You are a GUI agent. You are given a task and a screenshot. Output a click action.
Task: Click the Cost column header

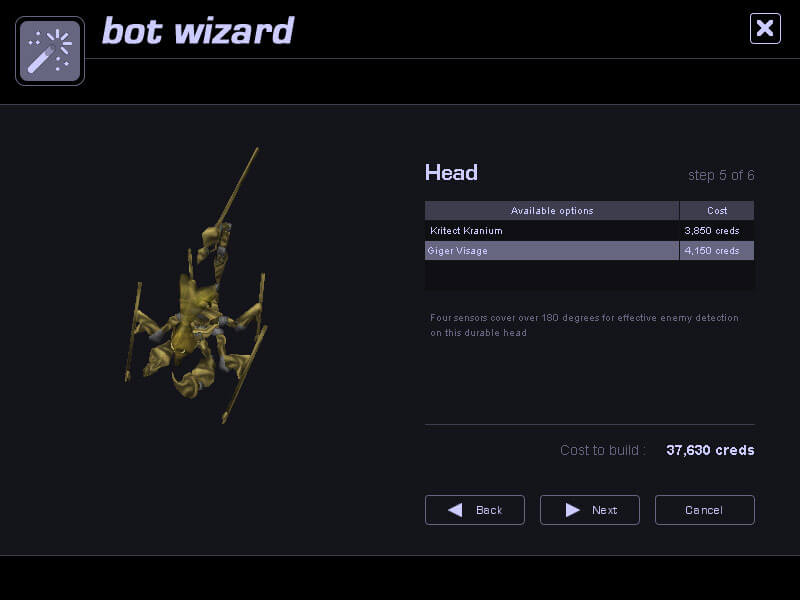click(x=717, y=211)
